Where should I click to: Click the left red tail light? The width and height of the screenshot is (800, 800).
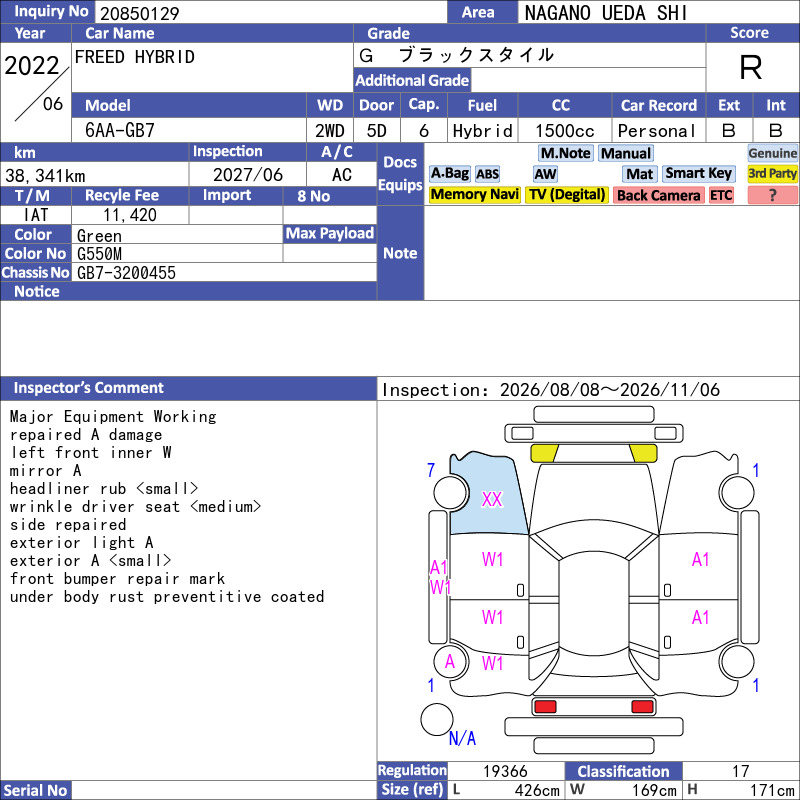[545, 707]
